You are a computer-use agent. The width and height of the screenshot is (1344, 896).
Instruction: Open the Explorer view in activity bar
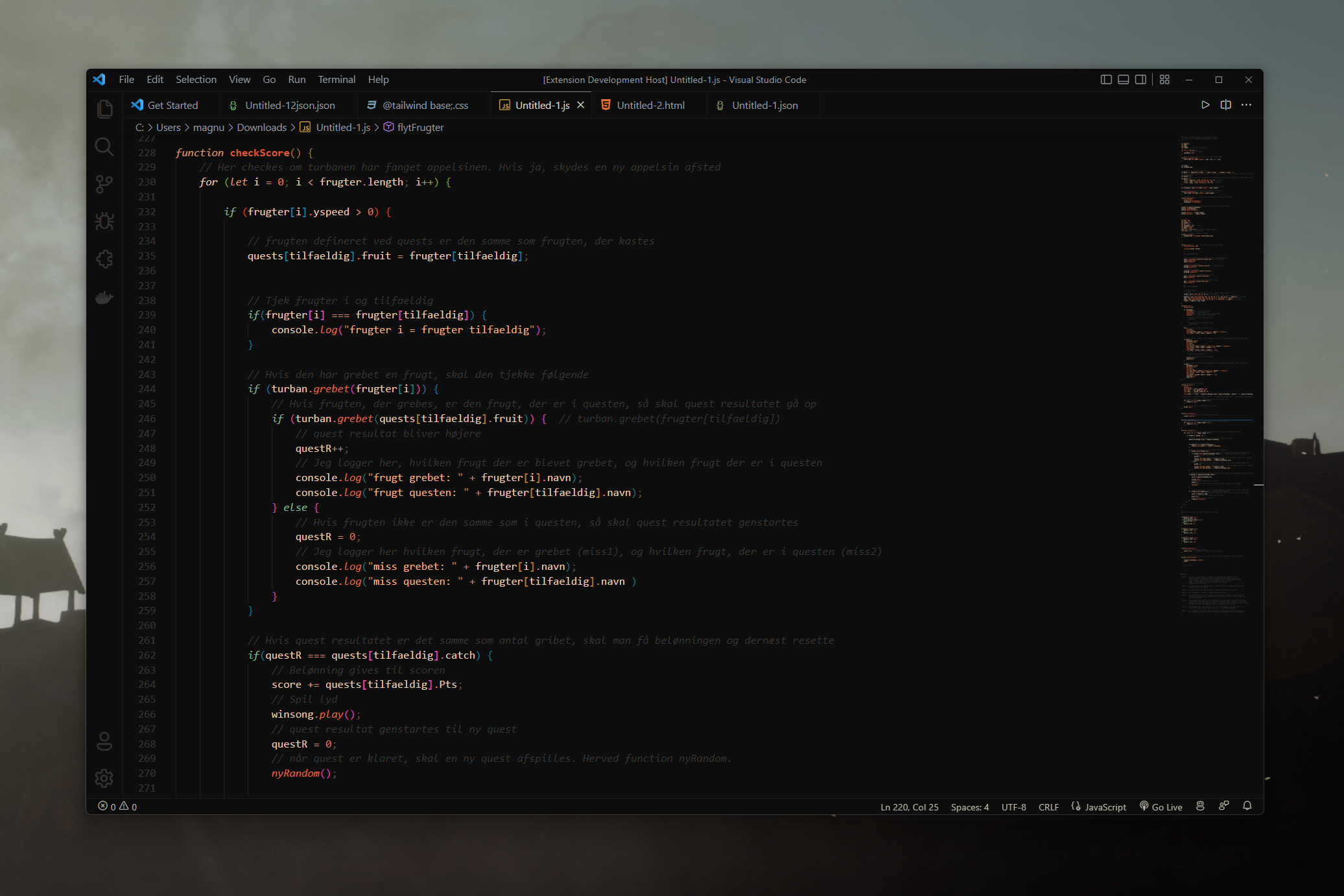click(104, 108)
